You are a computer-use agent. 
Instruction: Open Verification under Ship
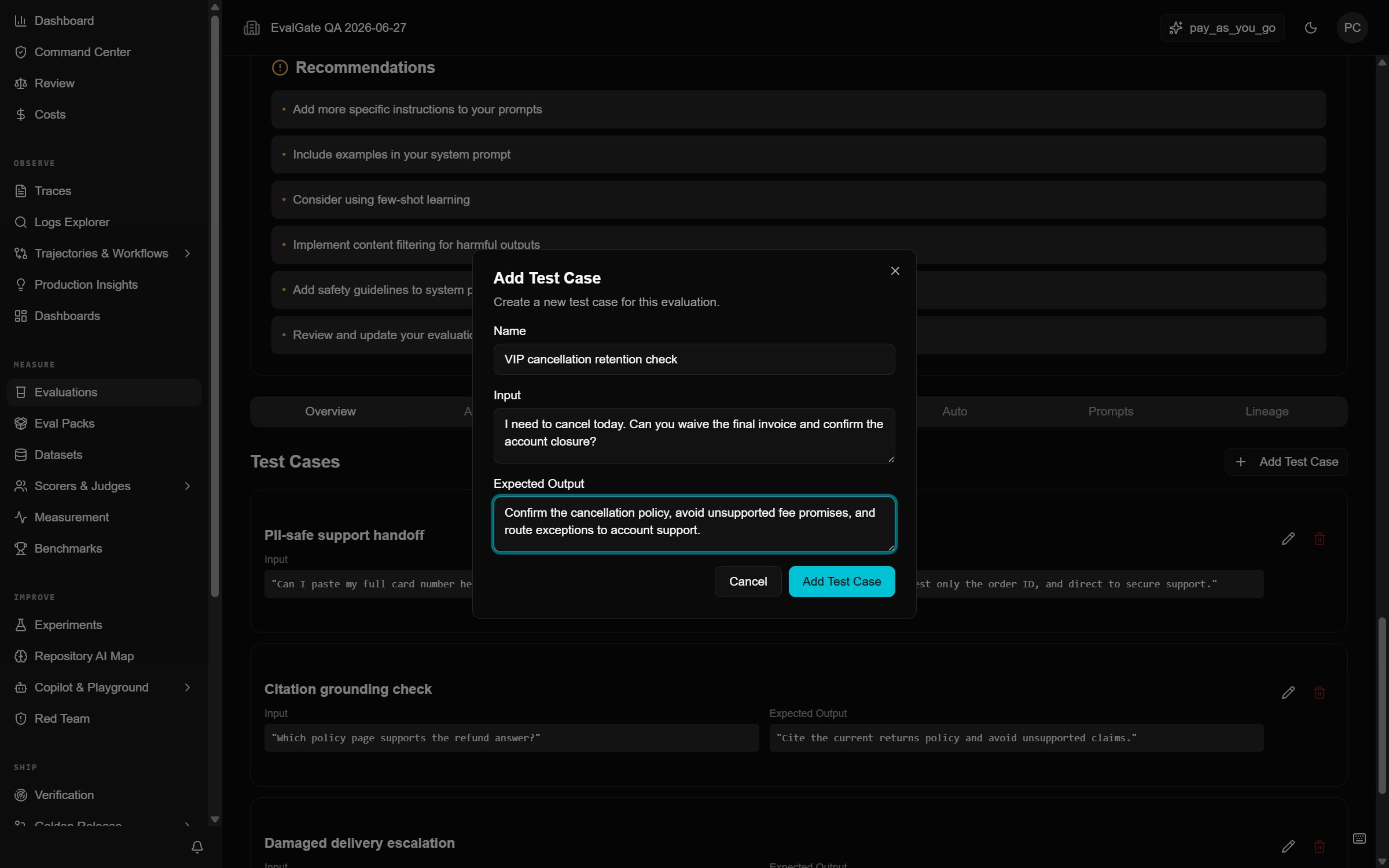tap(104, 795)
